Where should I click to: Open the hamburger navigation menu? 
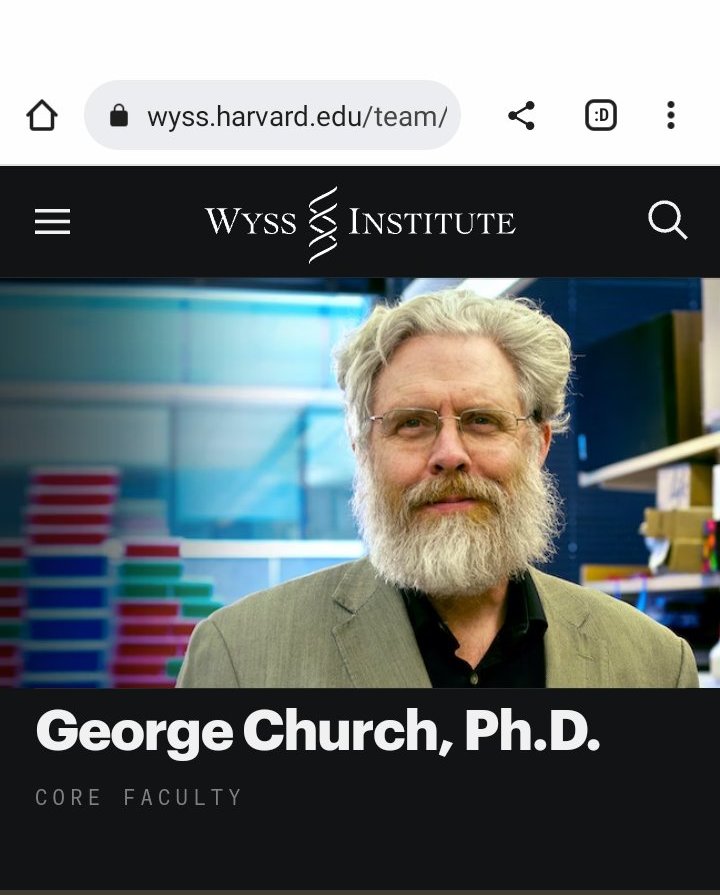point(52,221)
